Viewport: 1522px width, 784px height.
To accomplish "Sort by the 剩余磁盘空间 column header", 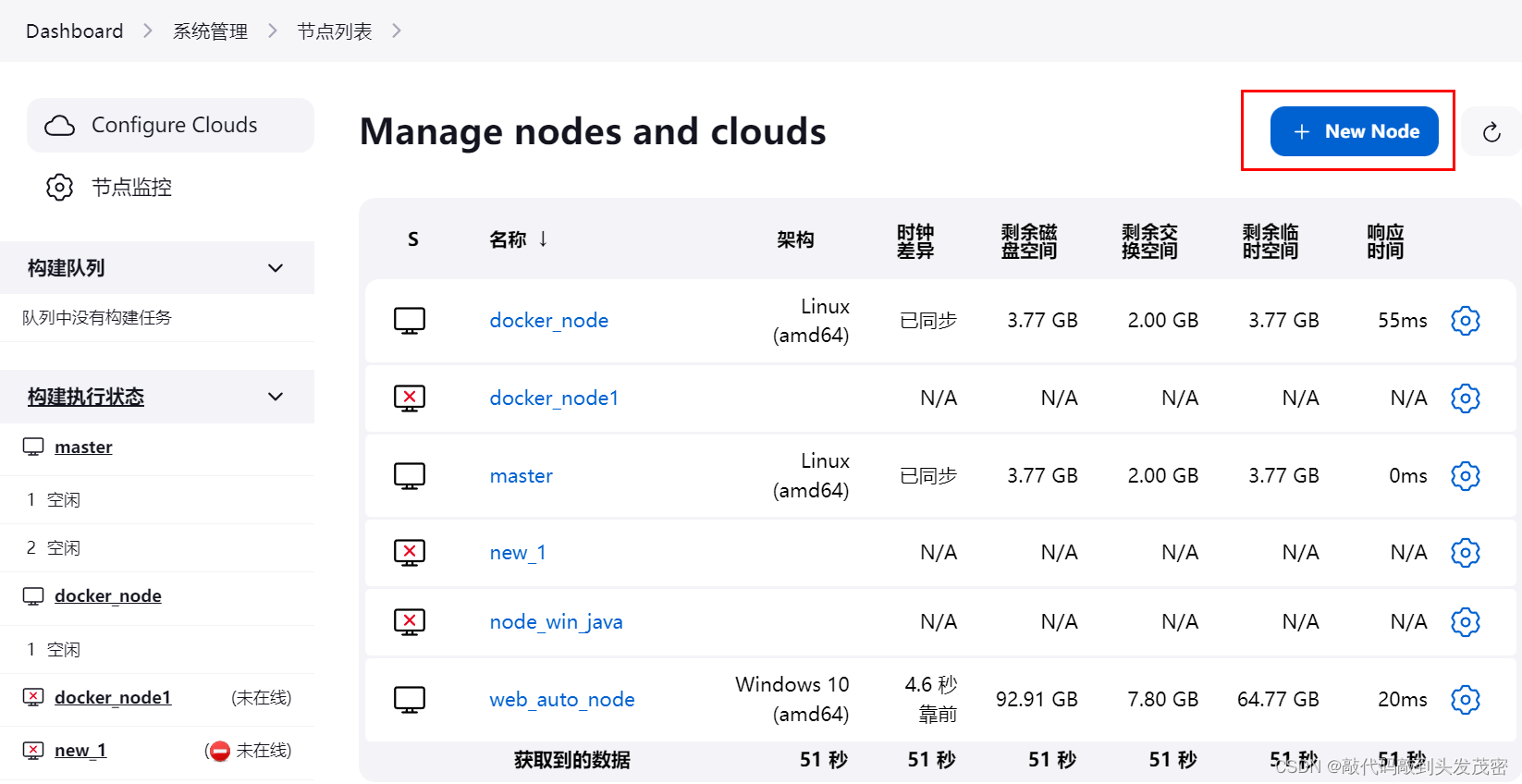I will point(1029,240).
